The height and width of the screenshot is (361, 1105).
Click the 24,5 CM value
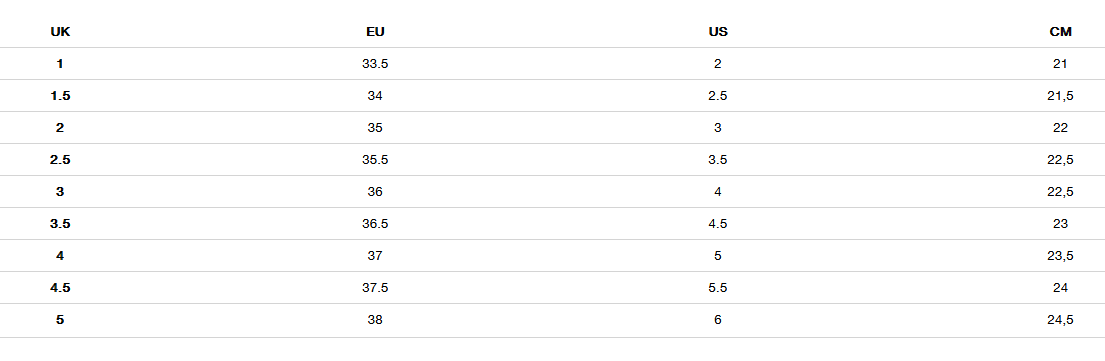(x=1060, y=320)
